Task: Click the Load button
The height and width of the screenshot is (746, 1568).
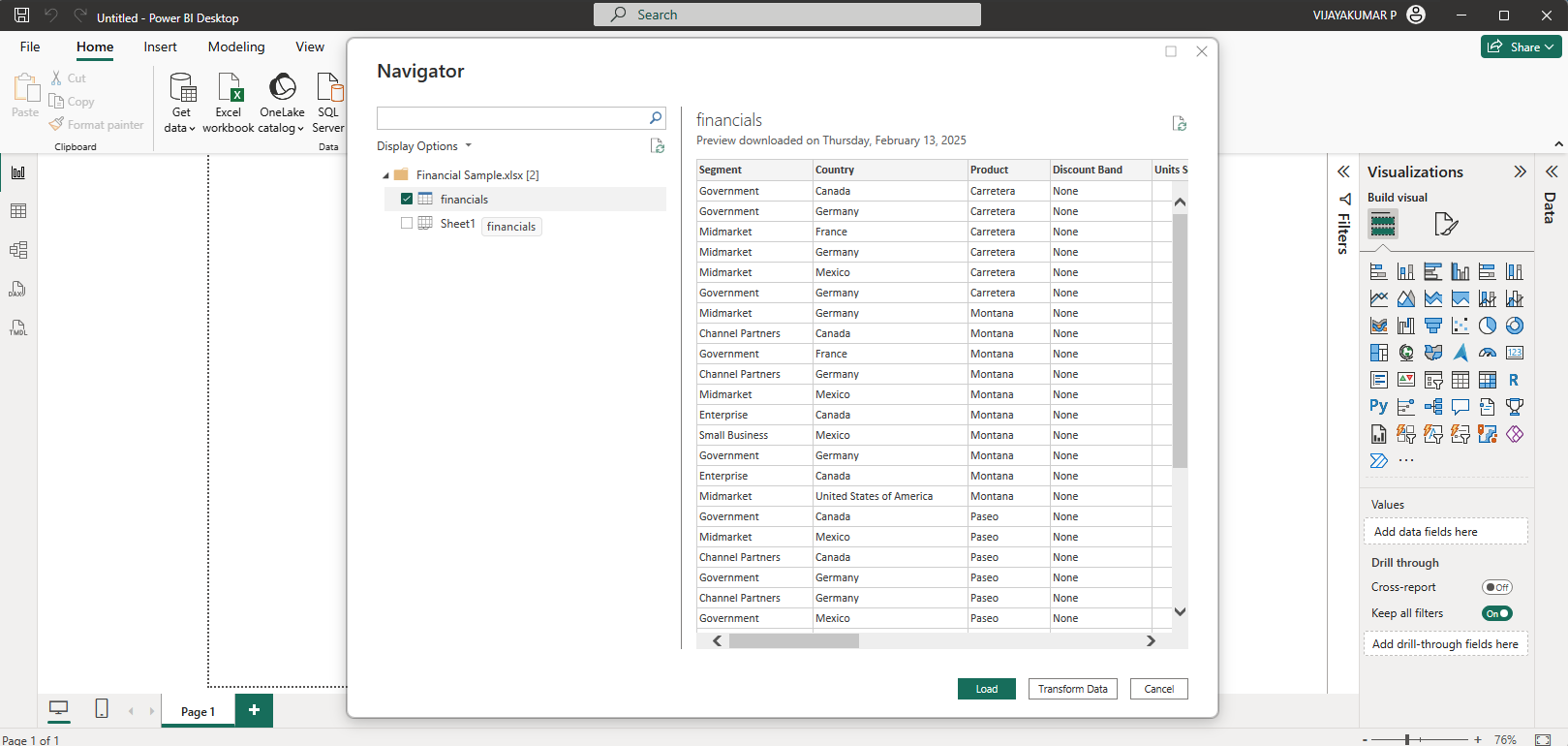Action: [x=986, y=689]
